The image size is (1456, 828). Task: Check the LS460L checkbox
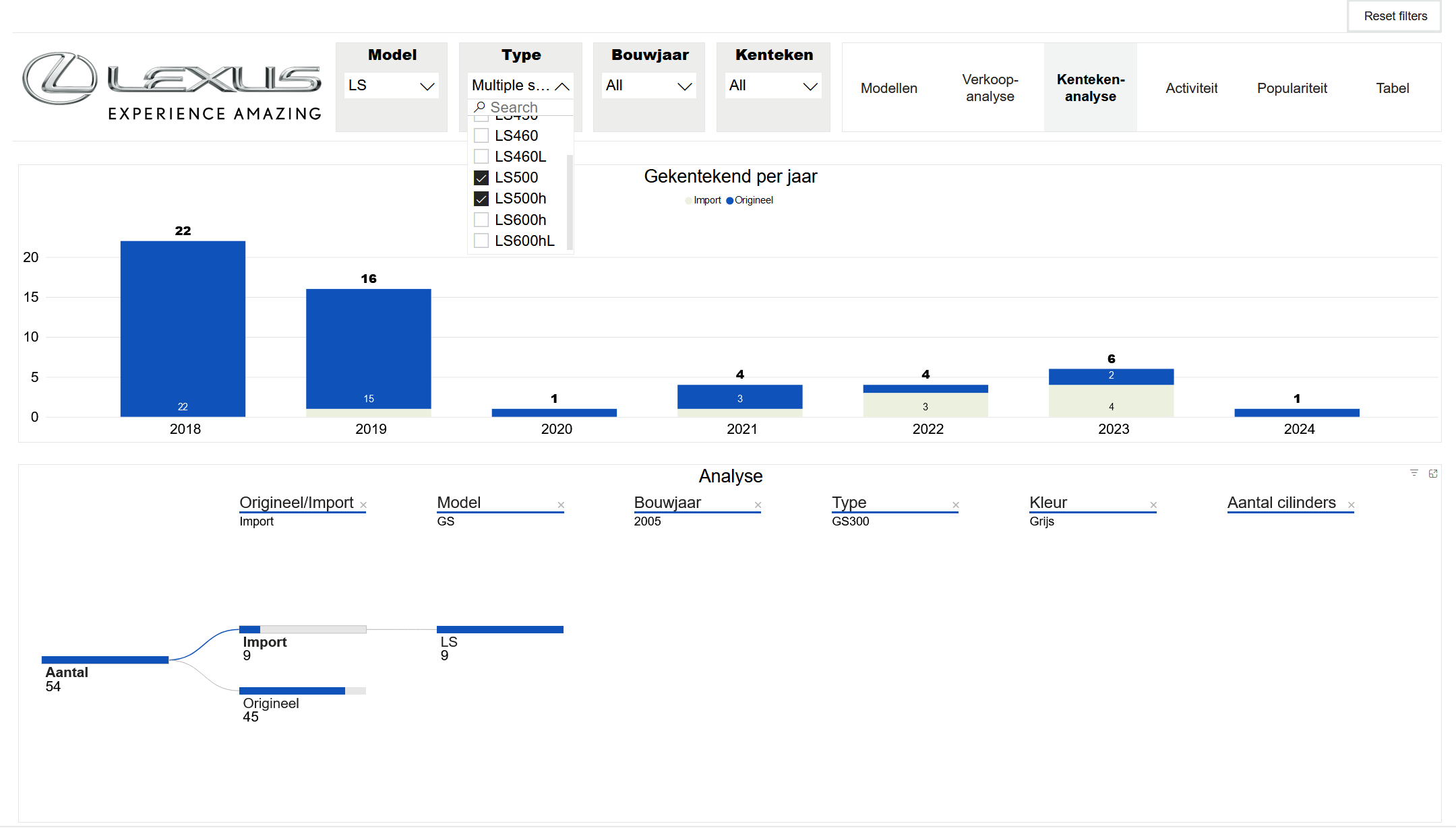pyautogui.click(x=481, y=156)
